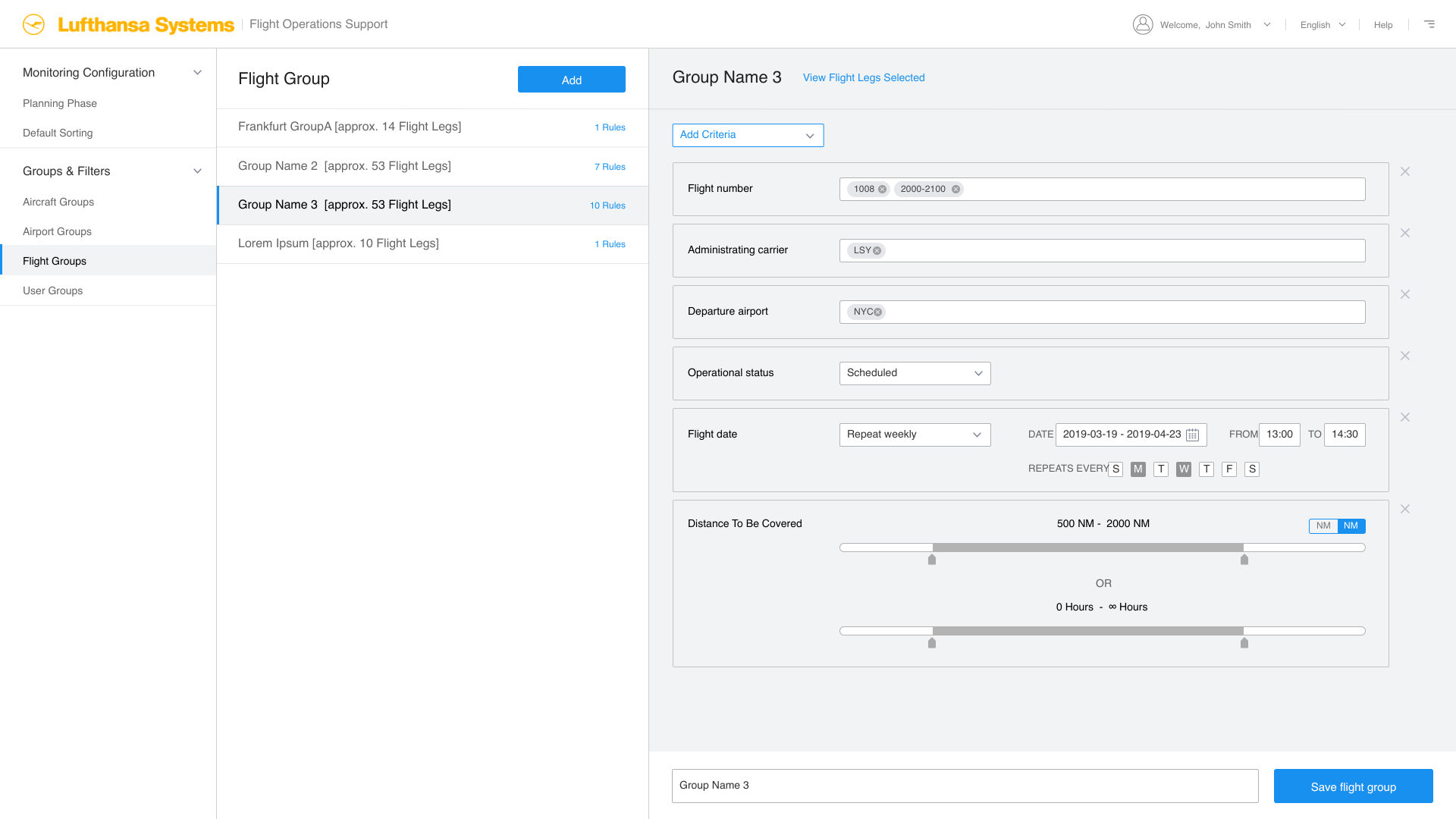Select Frankfurt GroupA flight group row
Screen dimensions: 1456x819
(x=432, y=127)
